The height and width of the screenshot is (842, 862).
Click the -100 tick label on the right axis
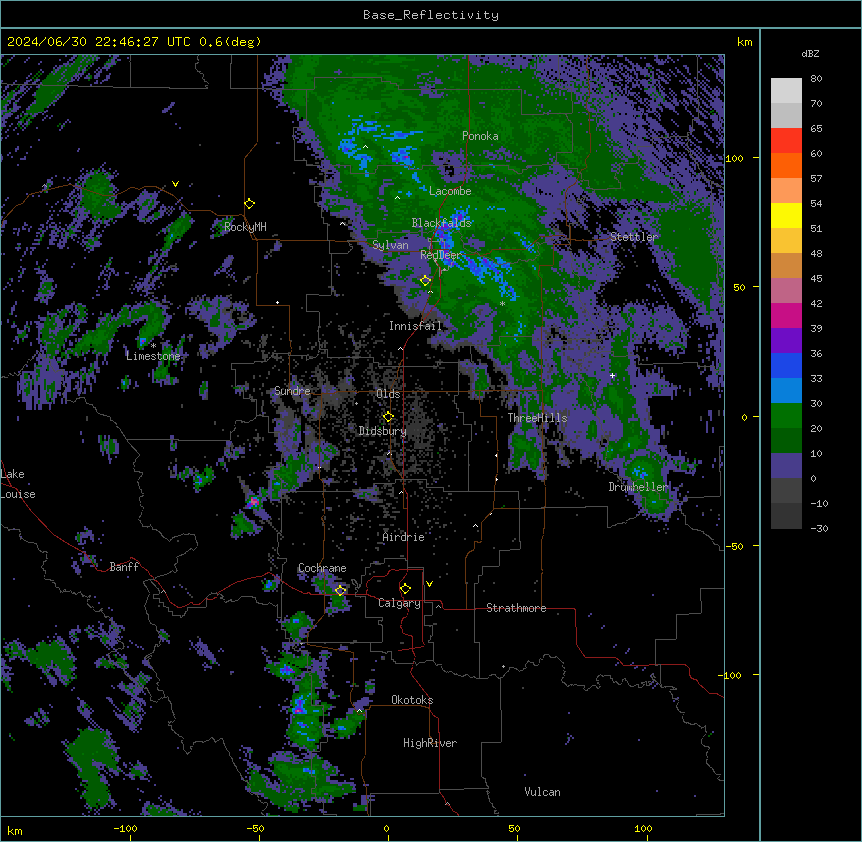731,675
